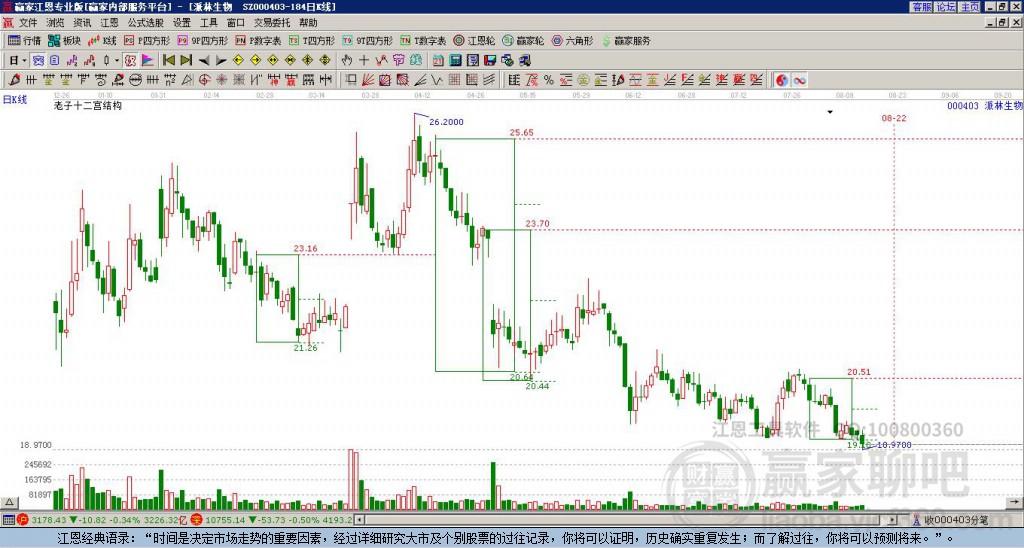This screenshot has height=548, width=1024.
Task: Step chart right with black arrow
Action: coord(221,61)
